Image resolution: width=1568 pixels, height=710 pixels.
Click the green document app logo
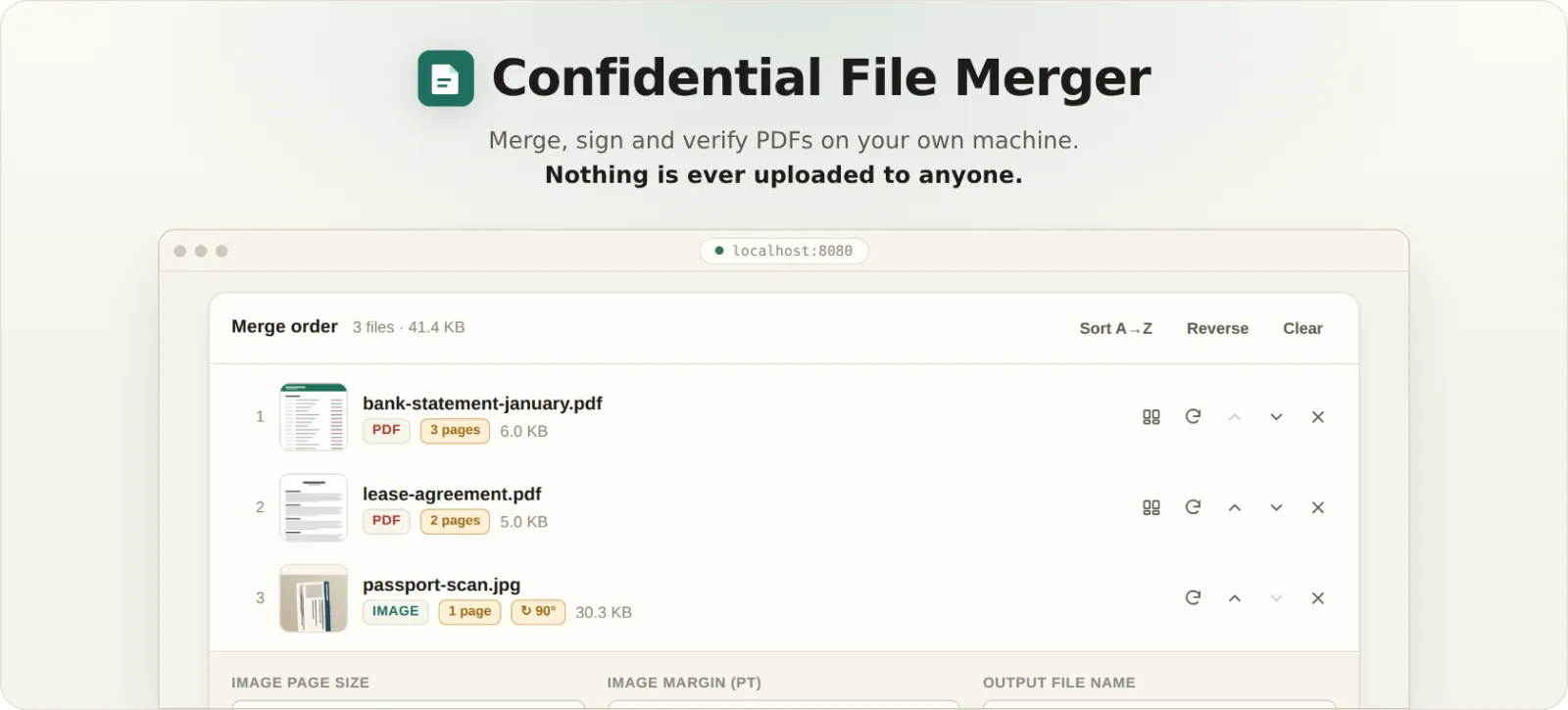(x=446, y=78)
